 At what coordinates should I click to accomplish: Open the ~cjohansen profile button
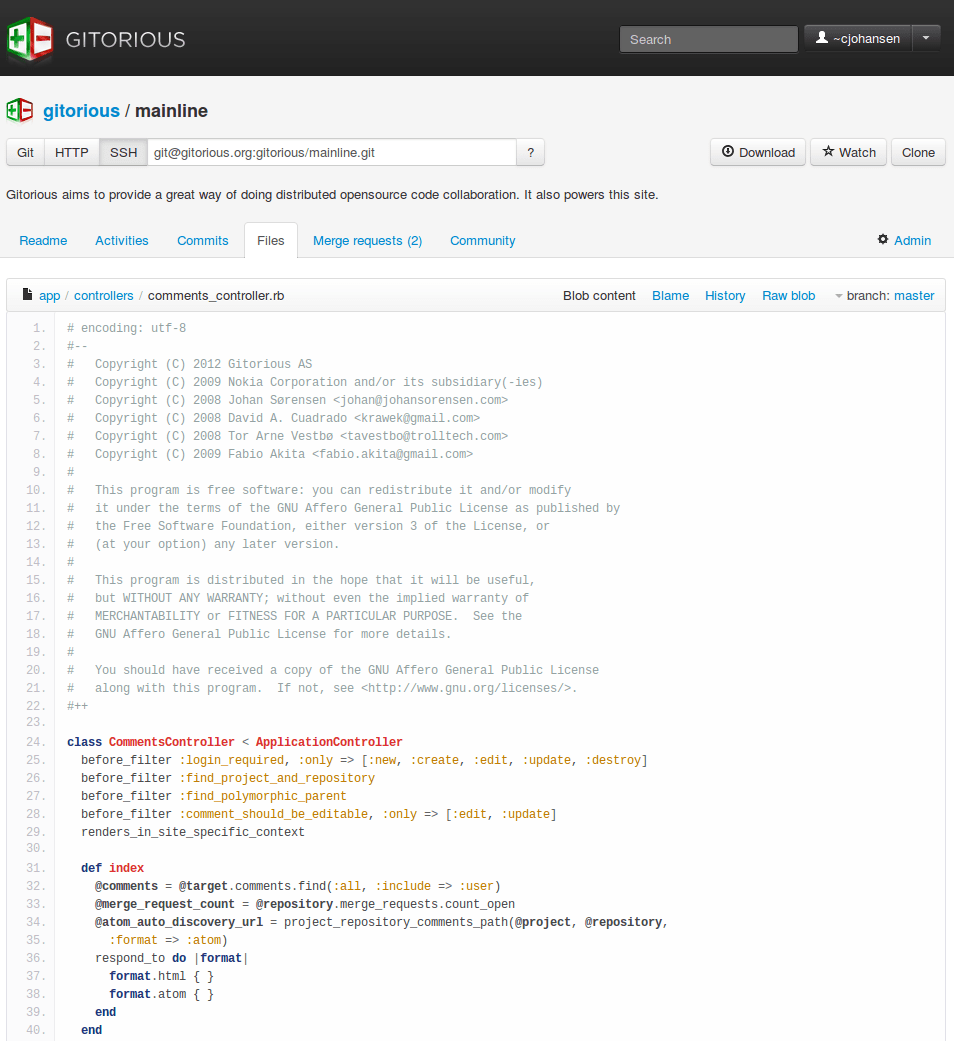point(858,39)
